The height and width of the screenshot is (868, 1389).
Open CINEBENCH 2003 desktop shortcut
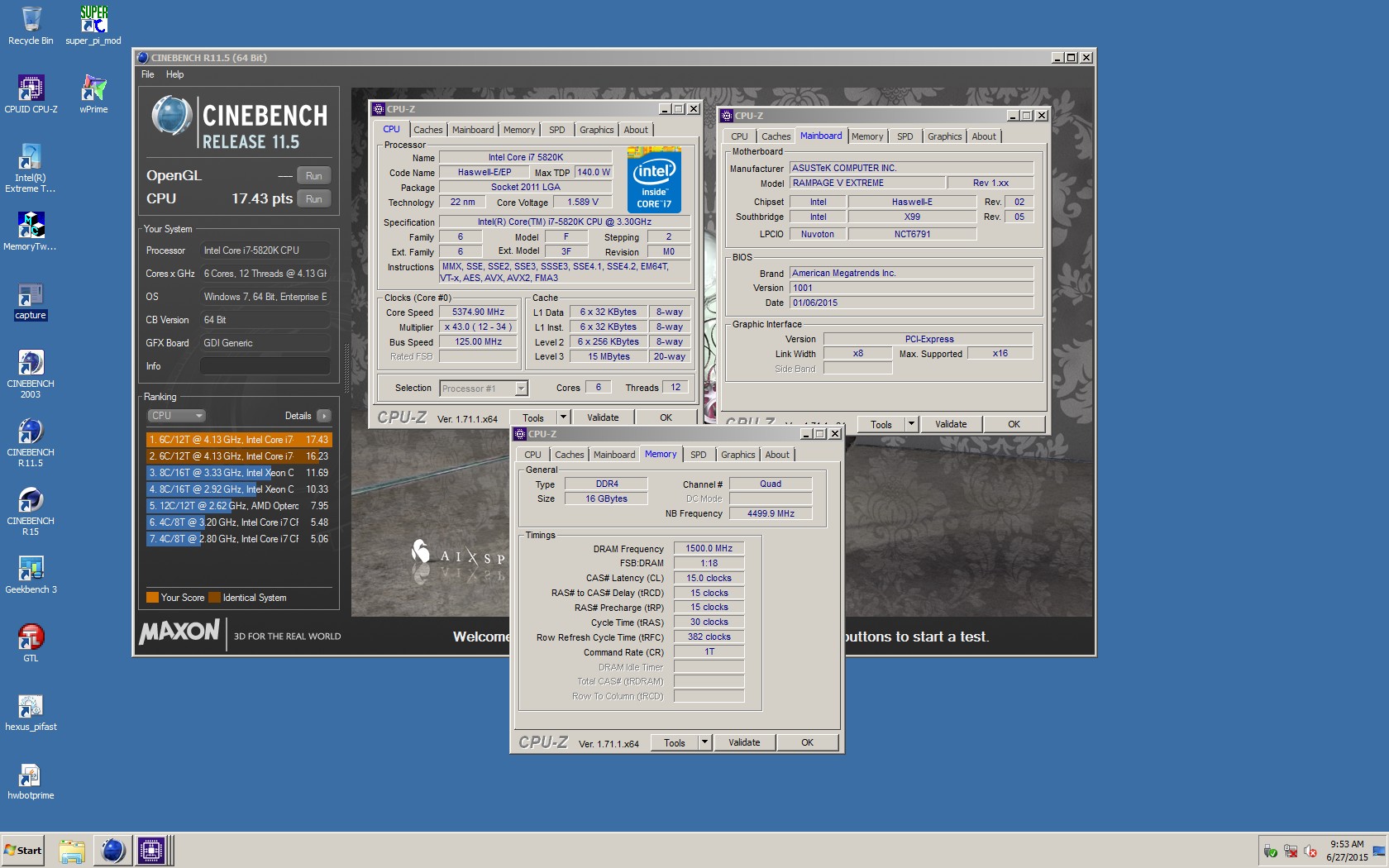(31, 374)
